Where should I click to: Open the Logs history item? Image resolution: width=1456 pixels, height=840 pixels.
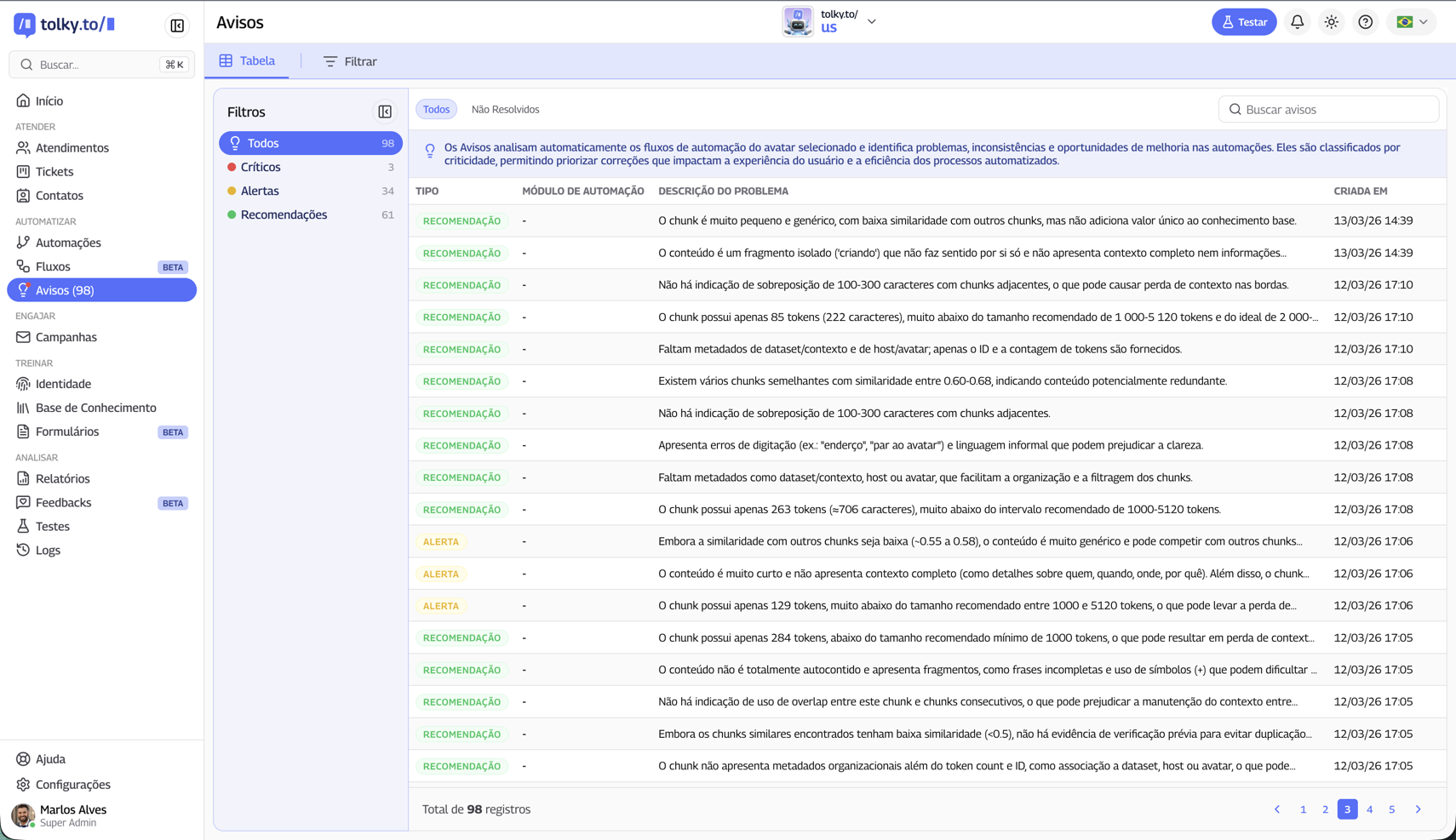[48, 550]
